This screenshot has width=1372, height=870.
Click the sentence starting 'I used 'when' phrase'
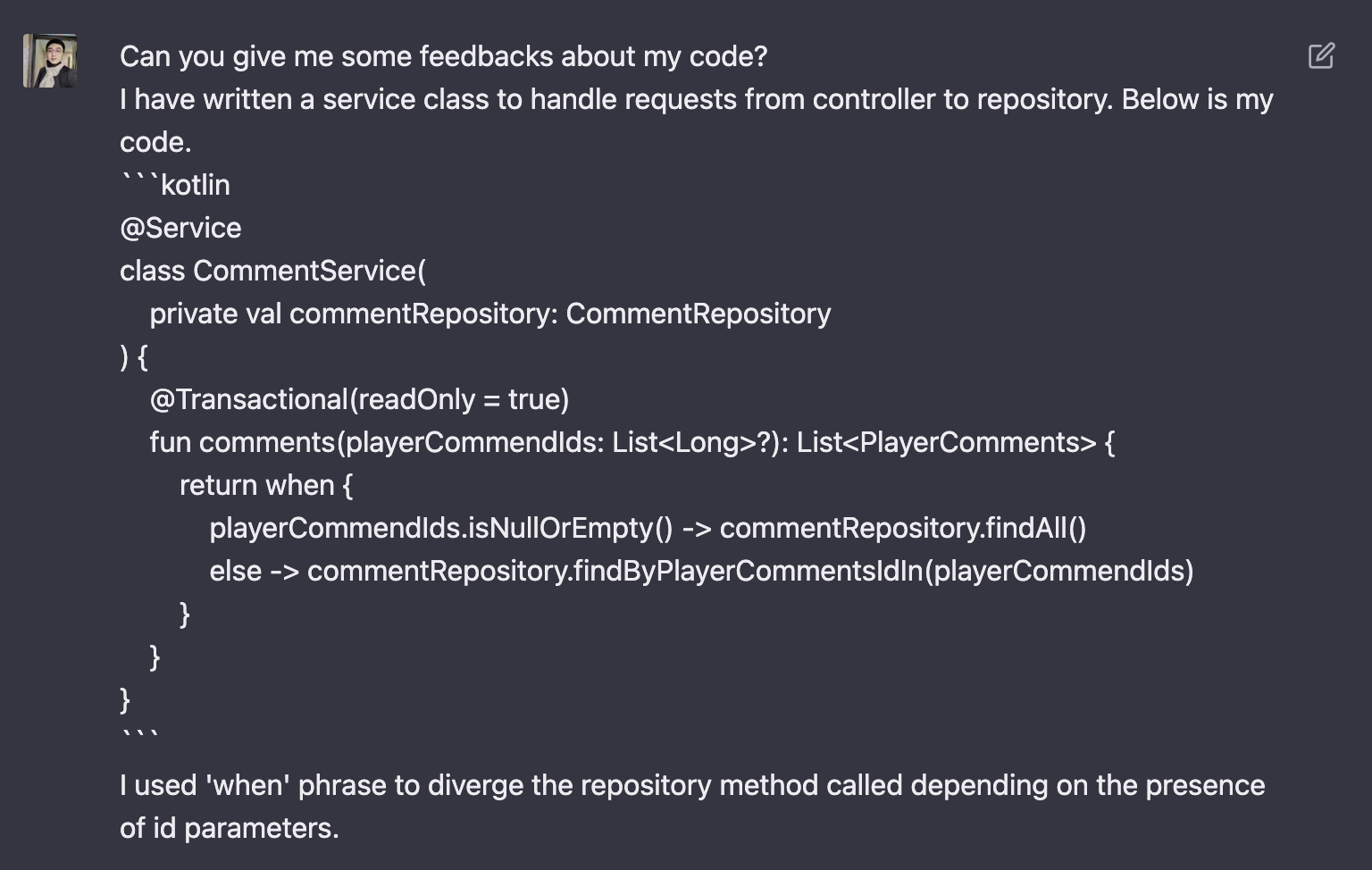[692, 785]
